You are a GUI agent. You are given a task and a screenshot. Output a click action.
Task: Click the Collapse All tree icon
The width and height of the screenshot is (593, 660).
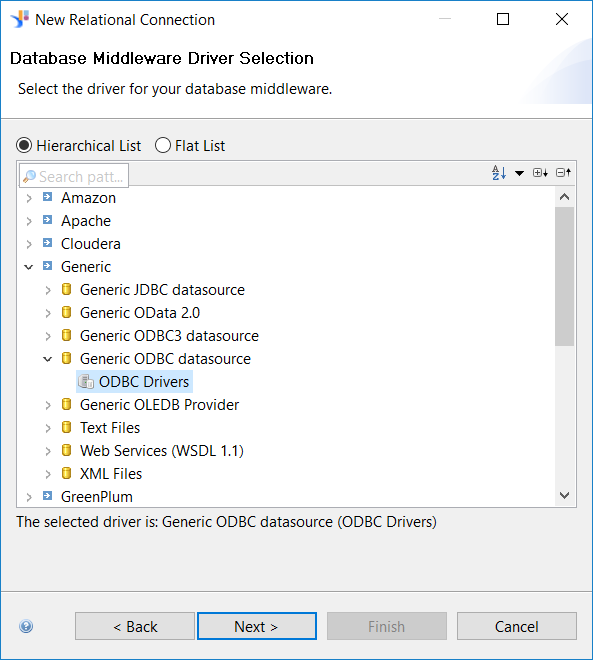[563, 173]
